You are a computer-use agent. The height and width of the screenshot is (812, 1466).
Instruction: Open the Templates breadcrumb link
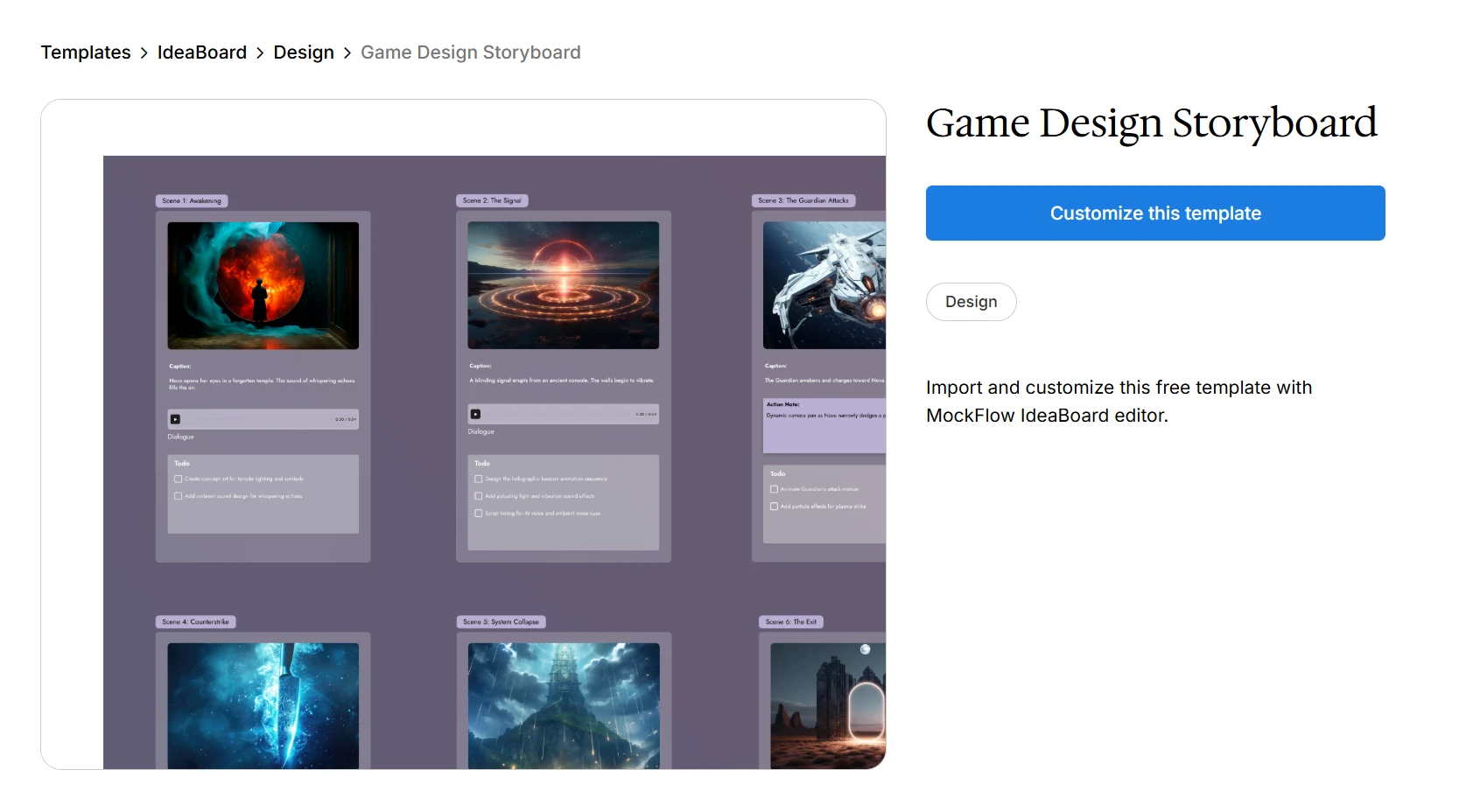click(86, 52)
